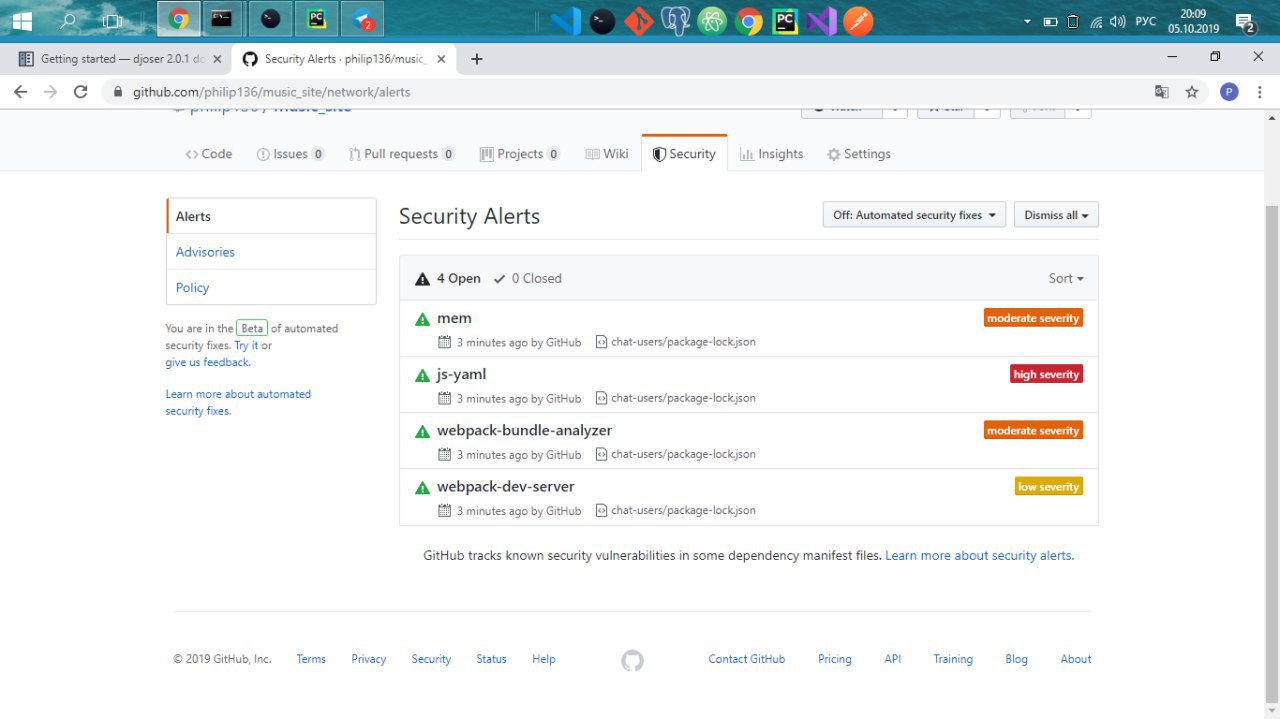1280x719 pixels.
Task: Select Advisories in the sidebar
Action: (271, 252)
